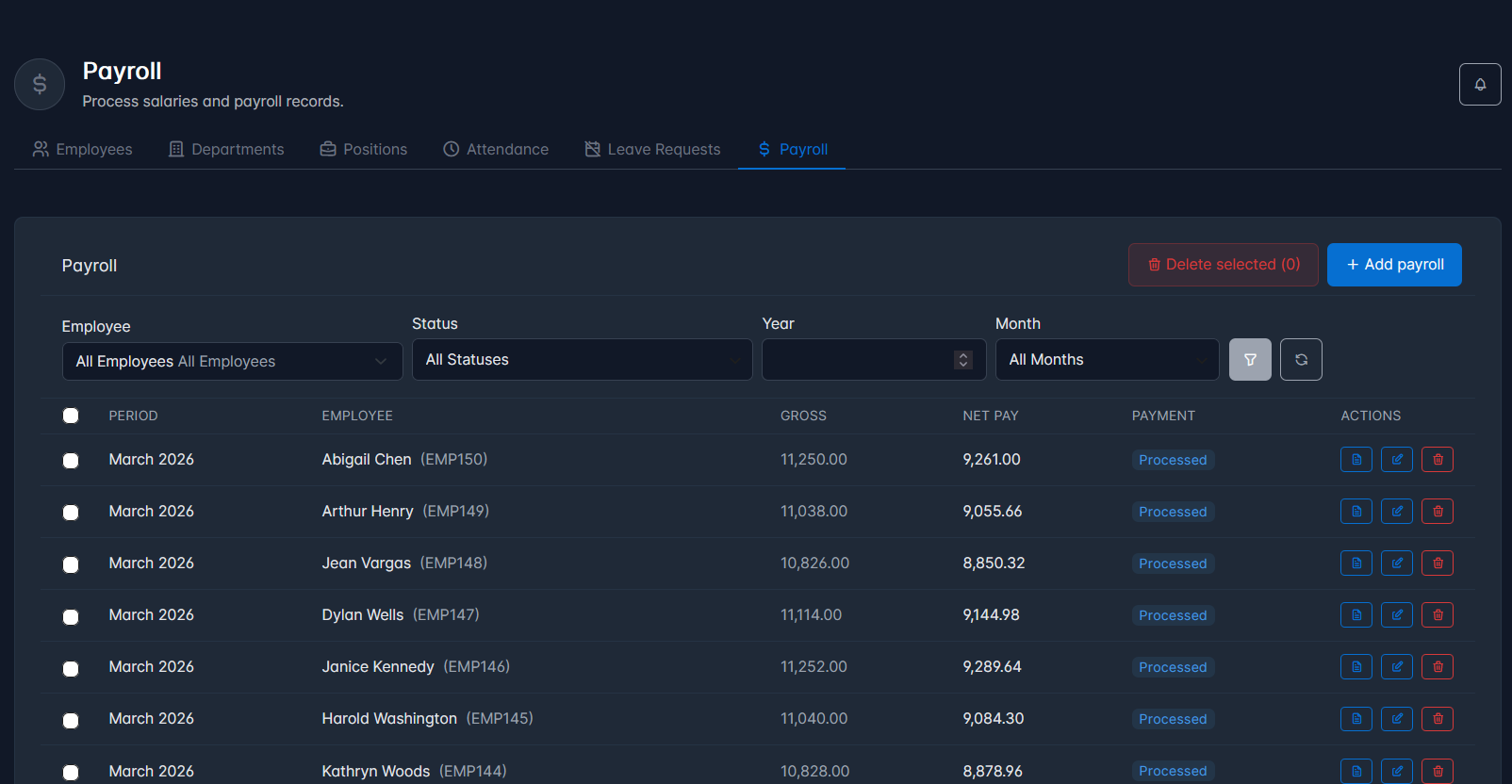Image resolution: width=1512 pixels, height=784 pixels.
Task: Expand the All Statuses dropdown
Action: [582, 360]
